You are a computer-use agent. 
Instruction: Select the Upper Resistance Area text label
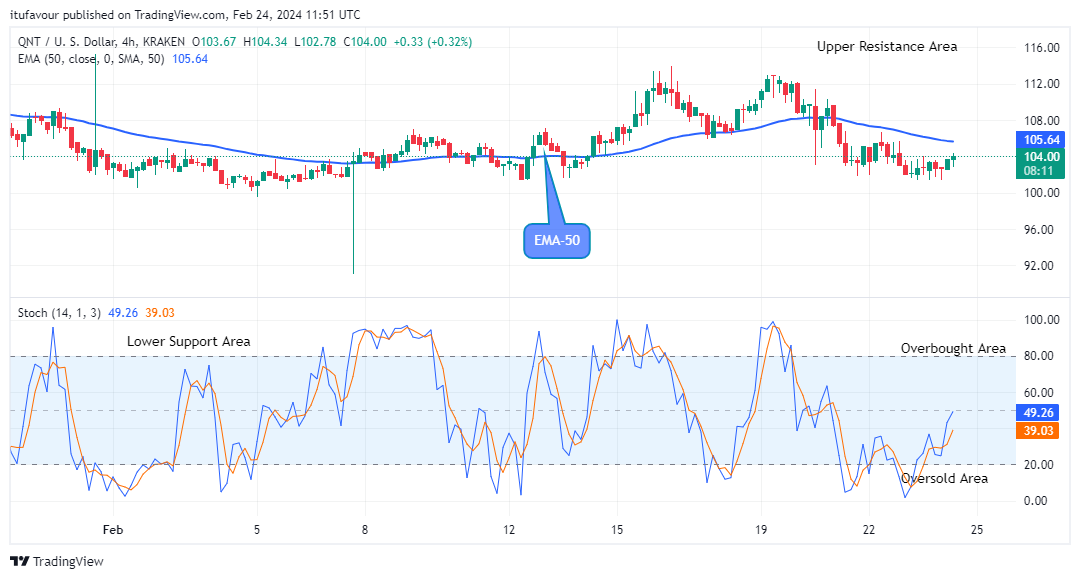click(887, 47)
